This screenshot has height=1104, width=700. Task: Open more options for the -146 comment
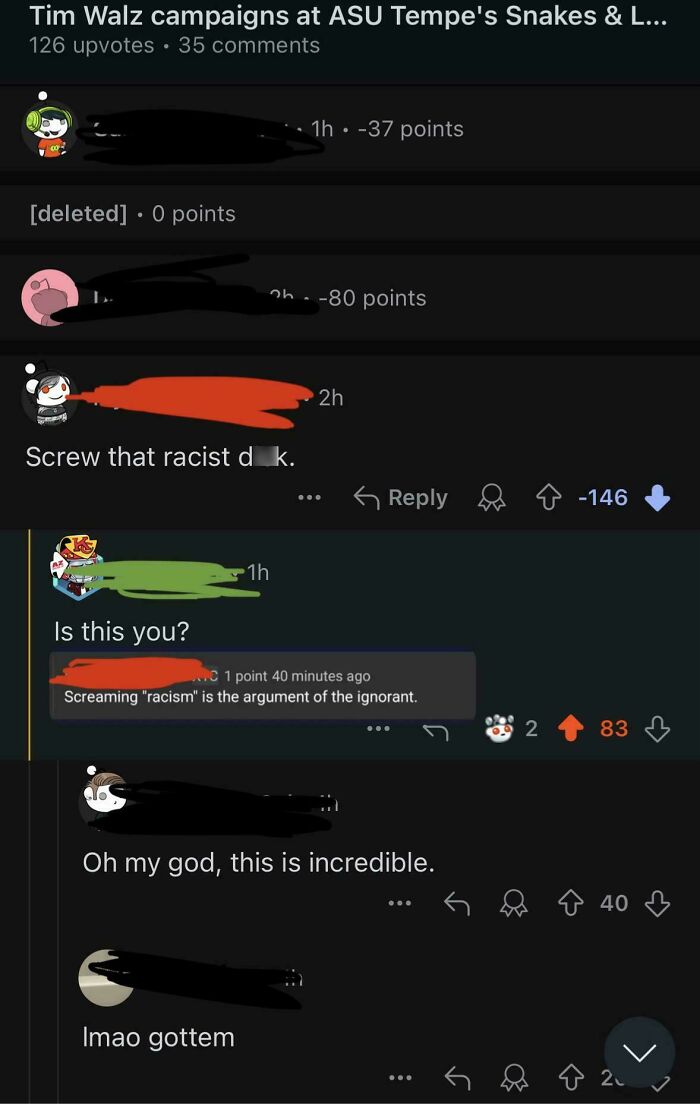point(309,498)
